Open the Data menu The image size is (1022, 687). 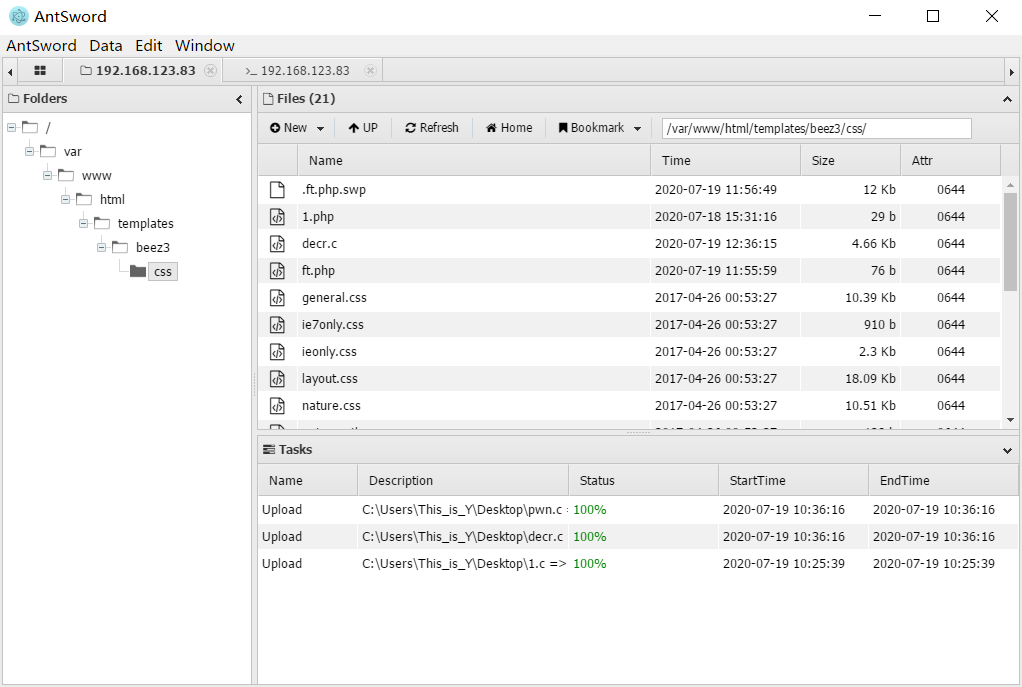(106, 46)
